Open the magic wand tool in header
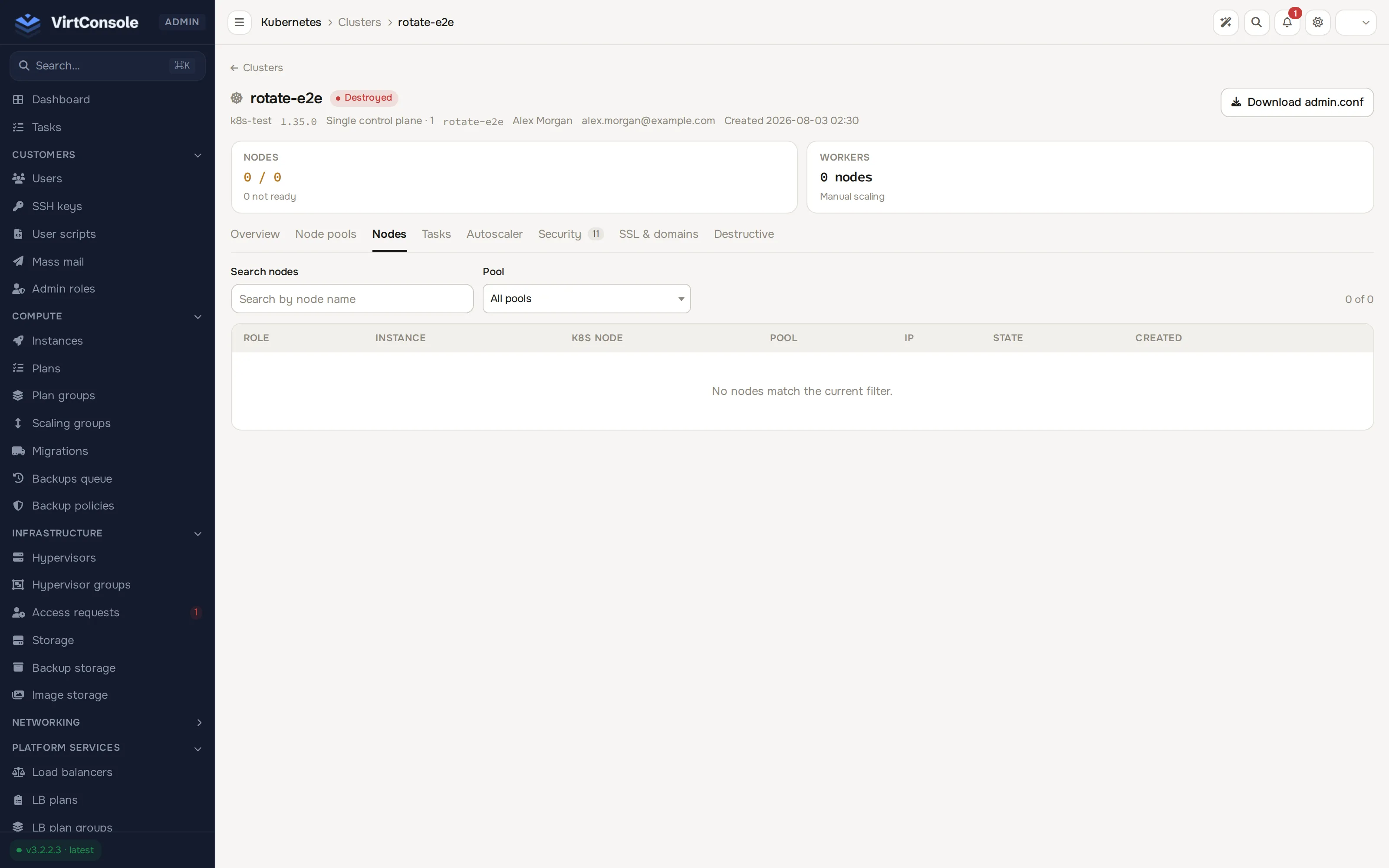The width and height of the screenshot is (1389, 868). pyautogui.click(x=1225, y=23)
